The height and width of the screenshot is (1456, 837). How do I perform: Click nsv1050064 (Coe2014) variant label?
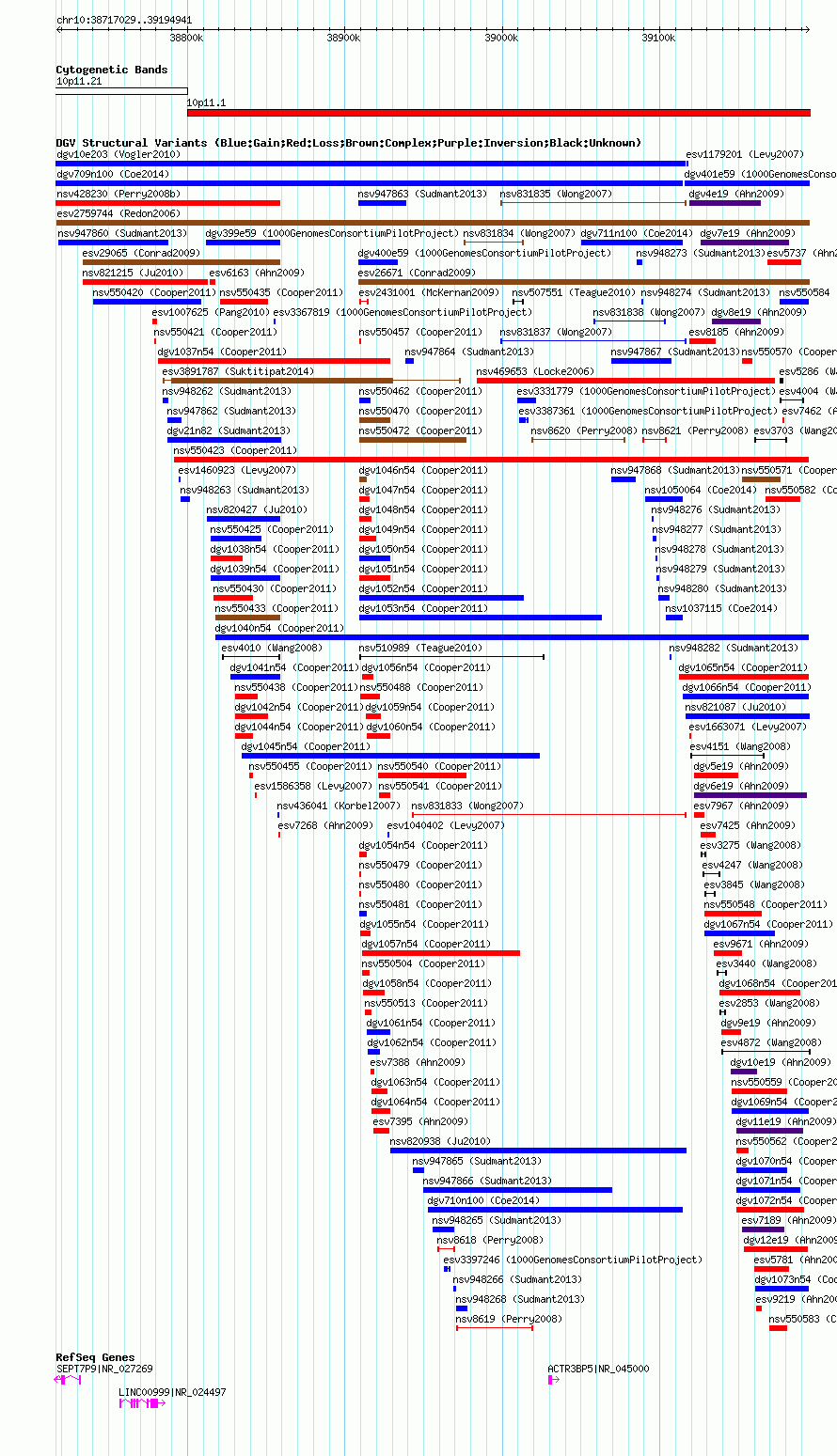pyautogui.click(x=701, y=490)
